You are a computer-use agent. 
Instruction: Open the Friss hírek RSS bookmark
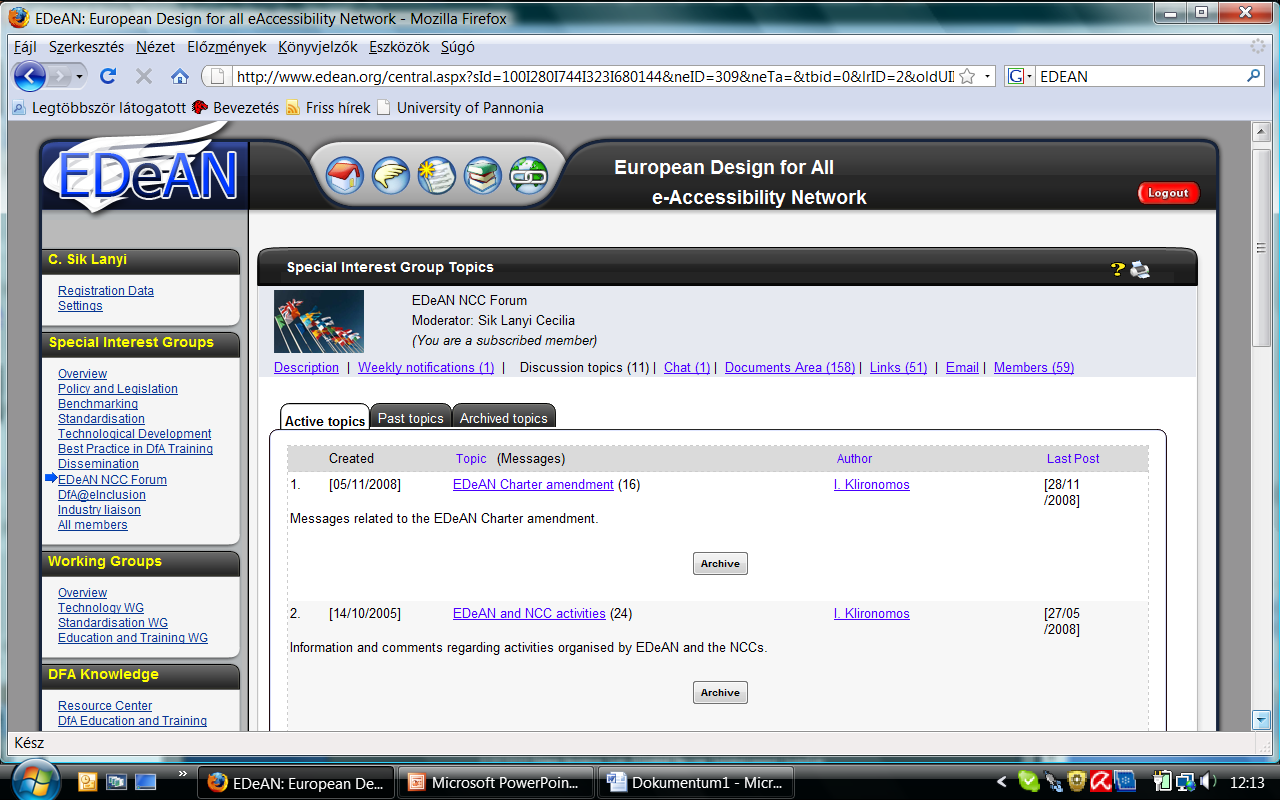pyautogui.click(x=328, y=107)
